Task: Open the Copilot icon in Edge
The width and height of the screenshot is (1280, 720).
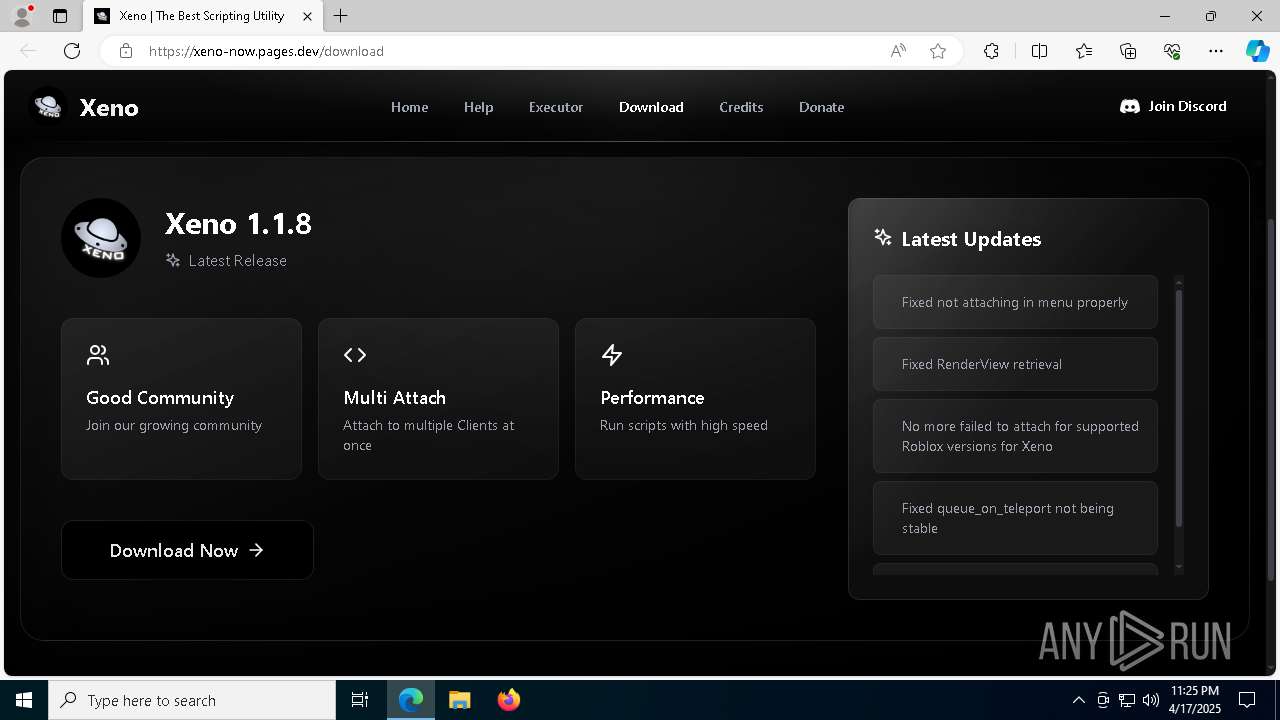Action: (1257, 51)
